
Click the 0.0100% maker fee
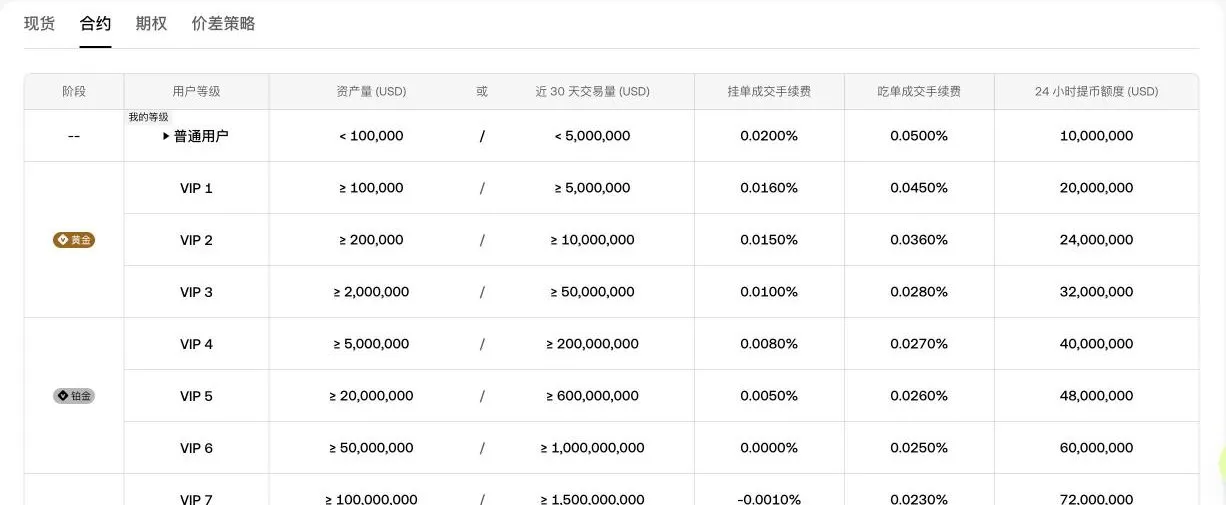pos(769,292)
